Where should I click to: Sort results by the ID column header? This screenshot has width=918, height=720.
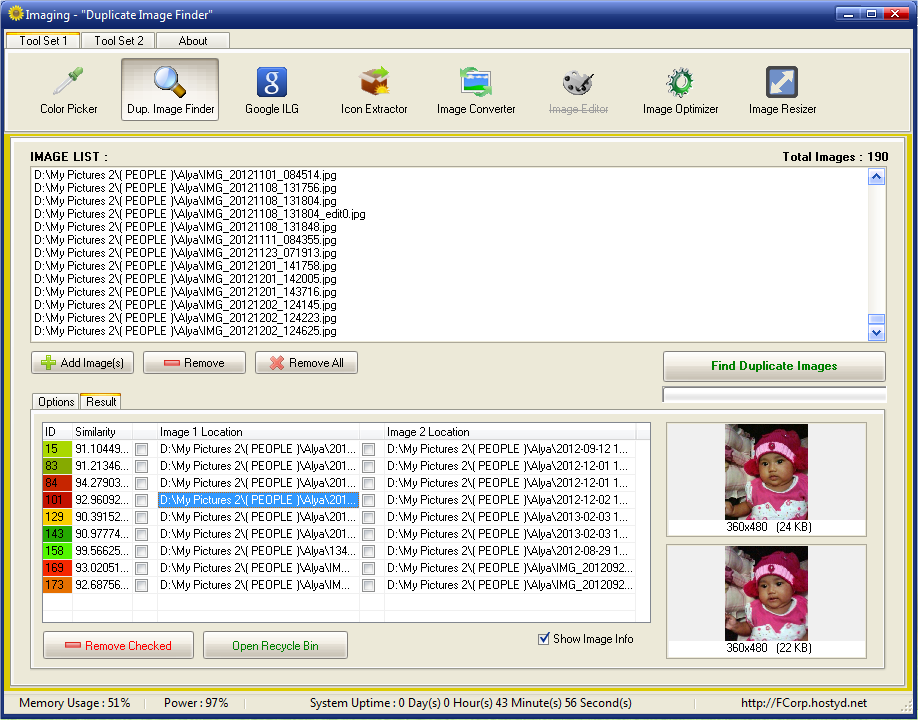[x=57, y=432]
